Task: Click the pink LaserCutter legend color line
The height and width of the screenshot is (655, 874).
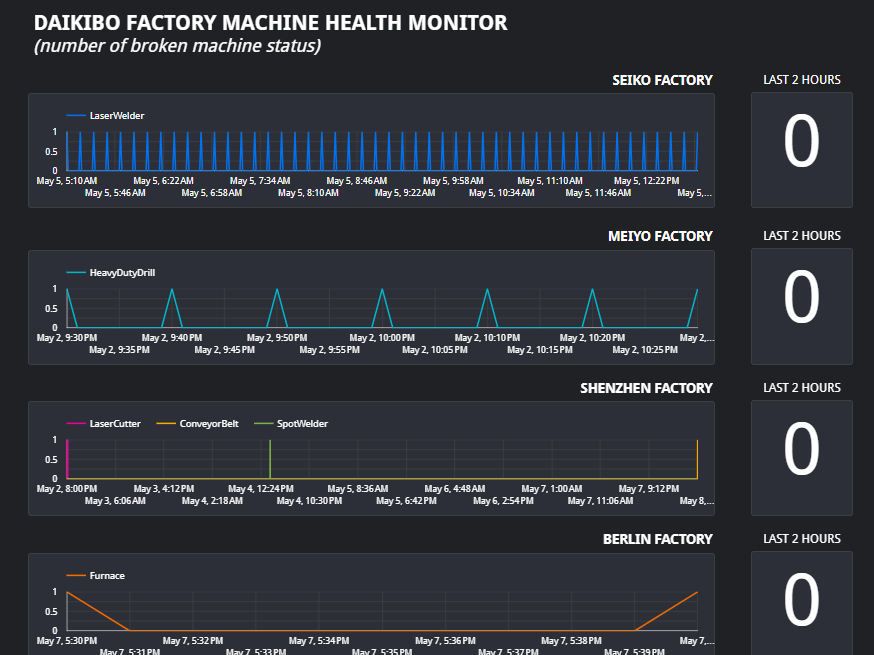Action: pos(76,424)
